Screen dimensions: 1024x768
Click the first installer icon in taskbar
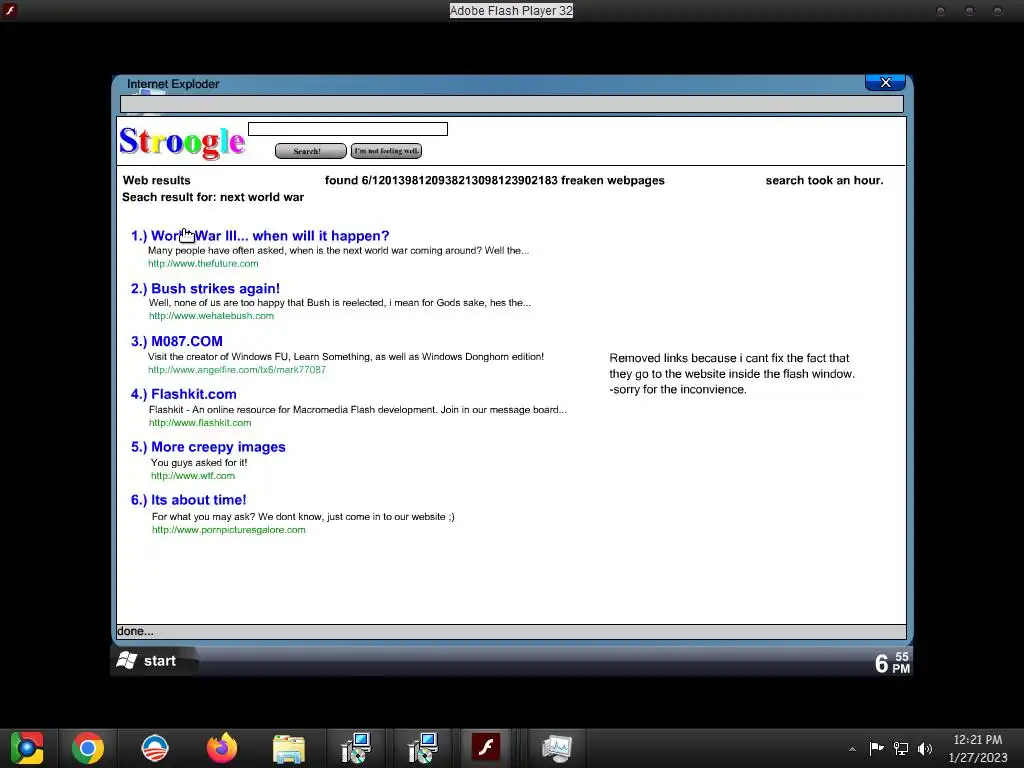click(356, 748)
